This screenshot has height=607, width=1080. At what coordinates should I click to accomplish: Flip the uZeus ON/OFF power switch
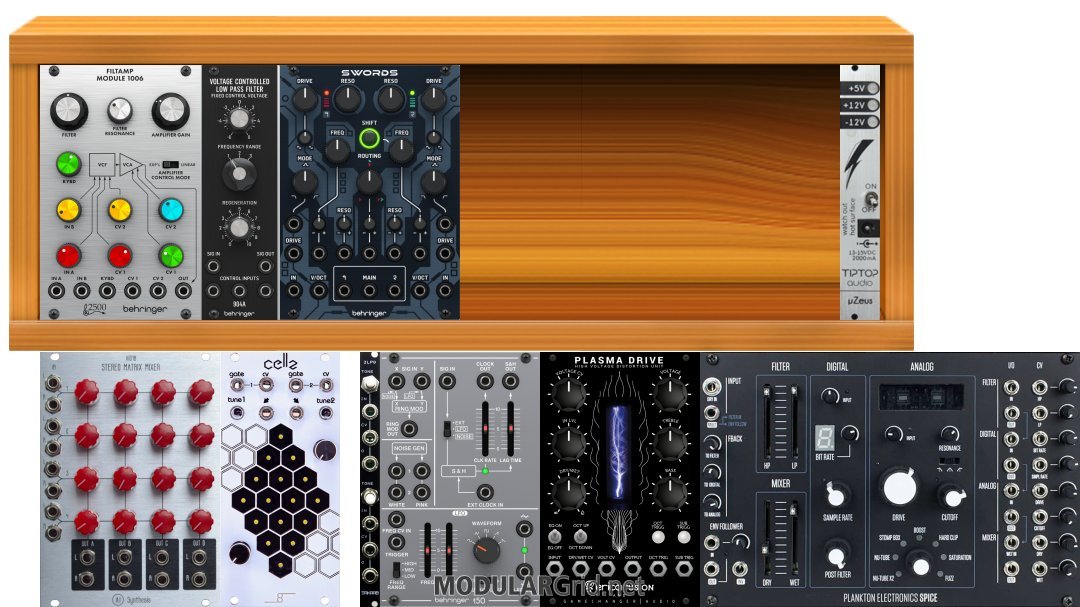tap(870, 200)
